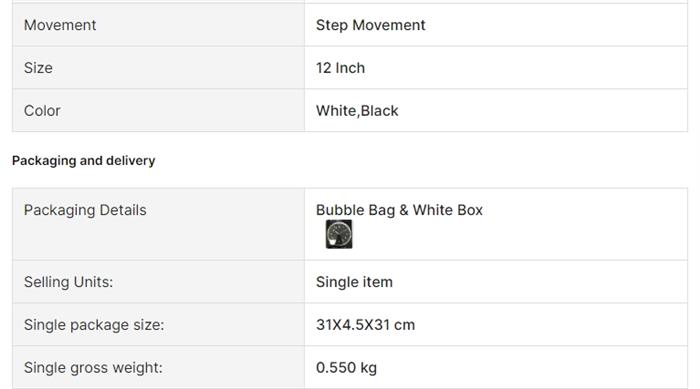The height and width of the screenshot is (389, 700).
Task: Click the Size label cell
Action: [x=158, y=68]
